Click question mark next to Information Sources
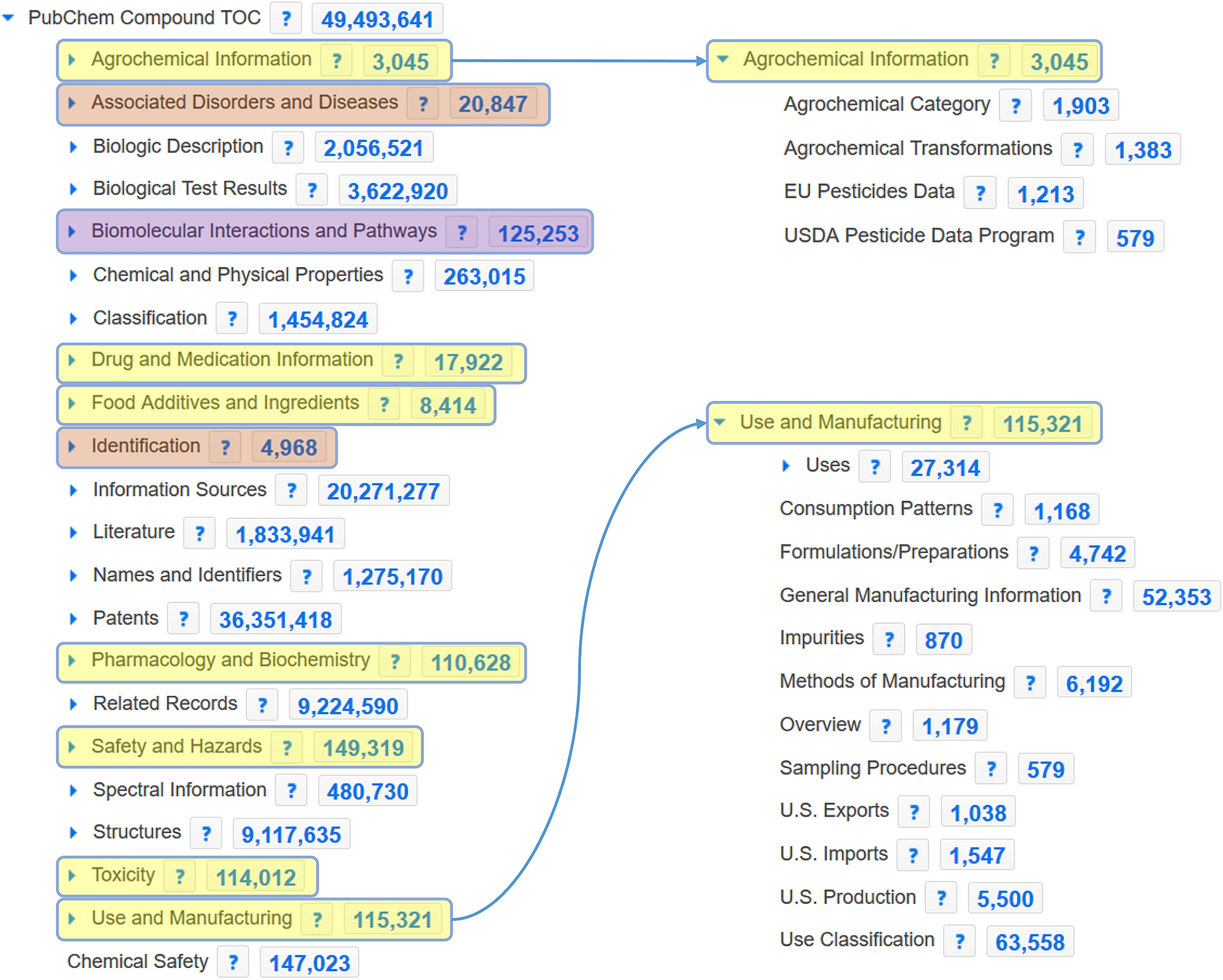This screenshot has height=980, width=1223. pyautogui.click(x=291, y=491)
